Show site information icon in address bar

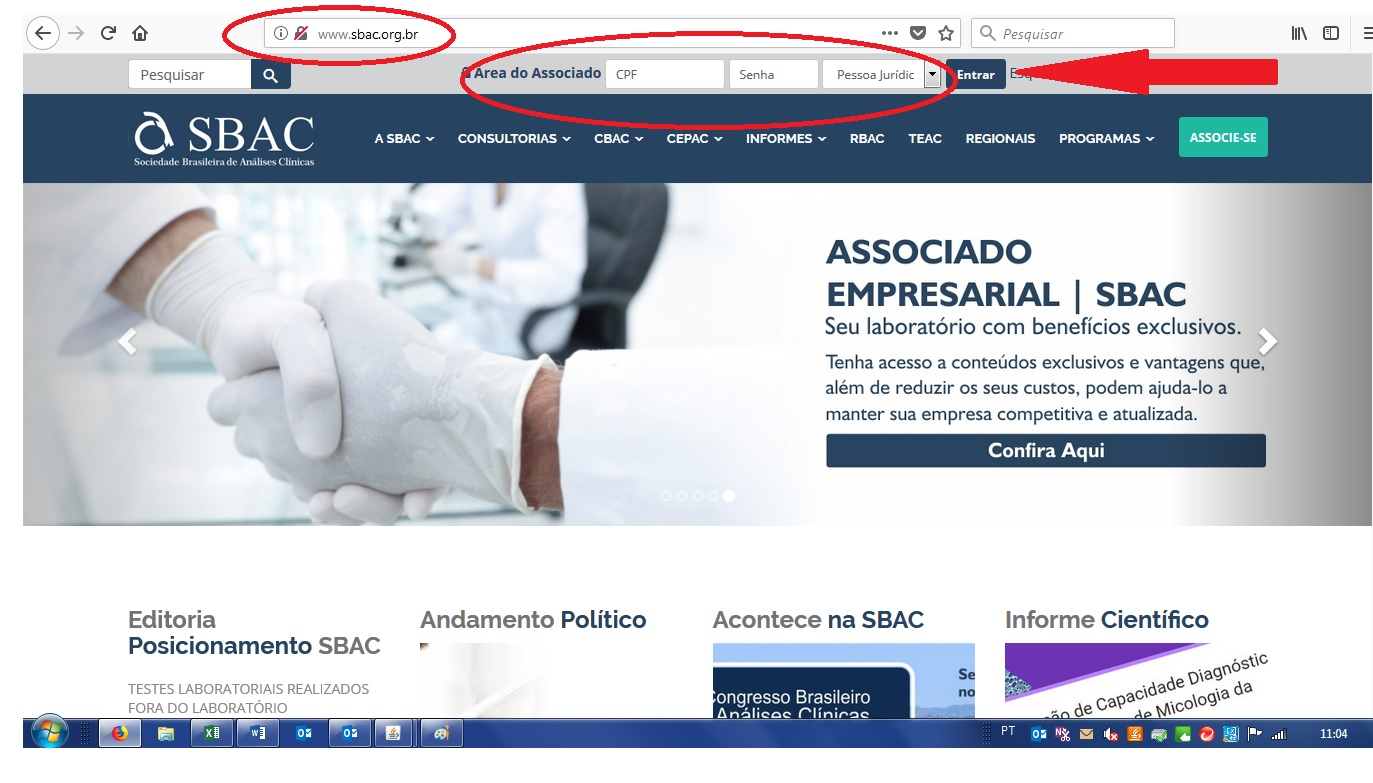281,33
